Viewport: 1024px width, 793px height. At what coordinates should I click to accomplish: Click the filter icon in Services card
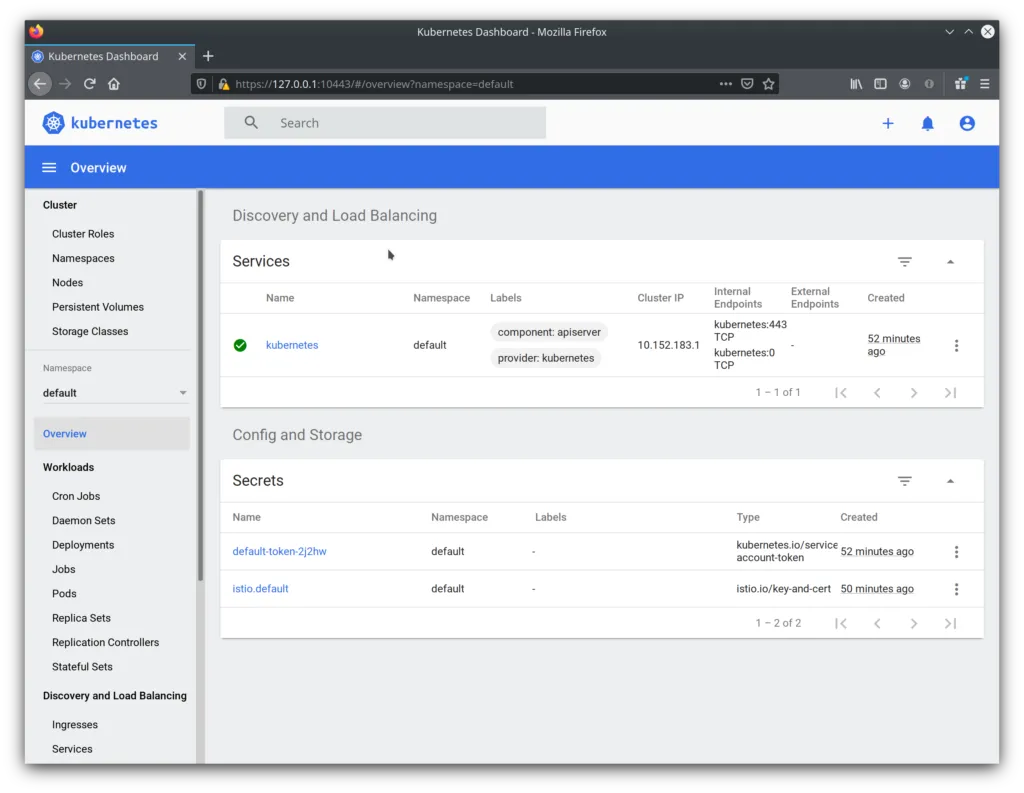coord(904,262)
